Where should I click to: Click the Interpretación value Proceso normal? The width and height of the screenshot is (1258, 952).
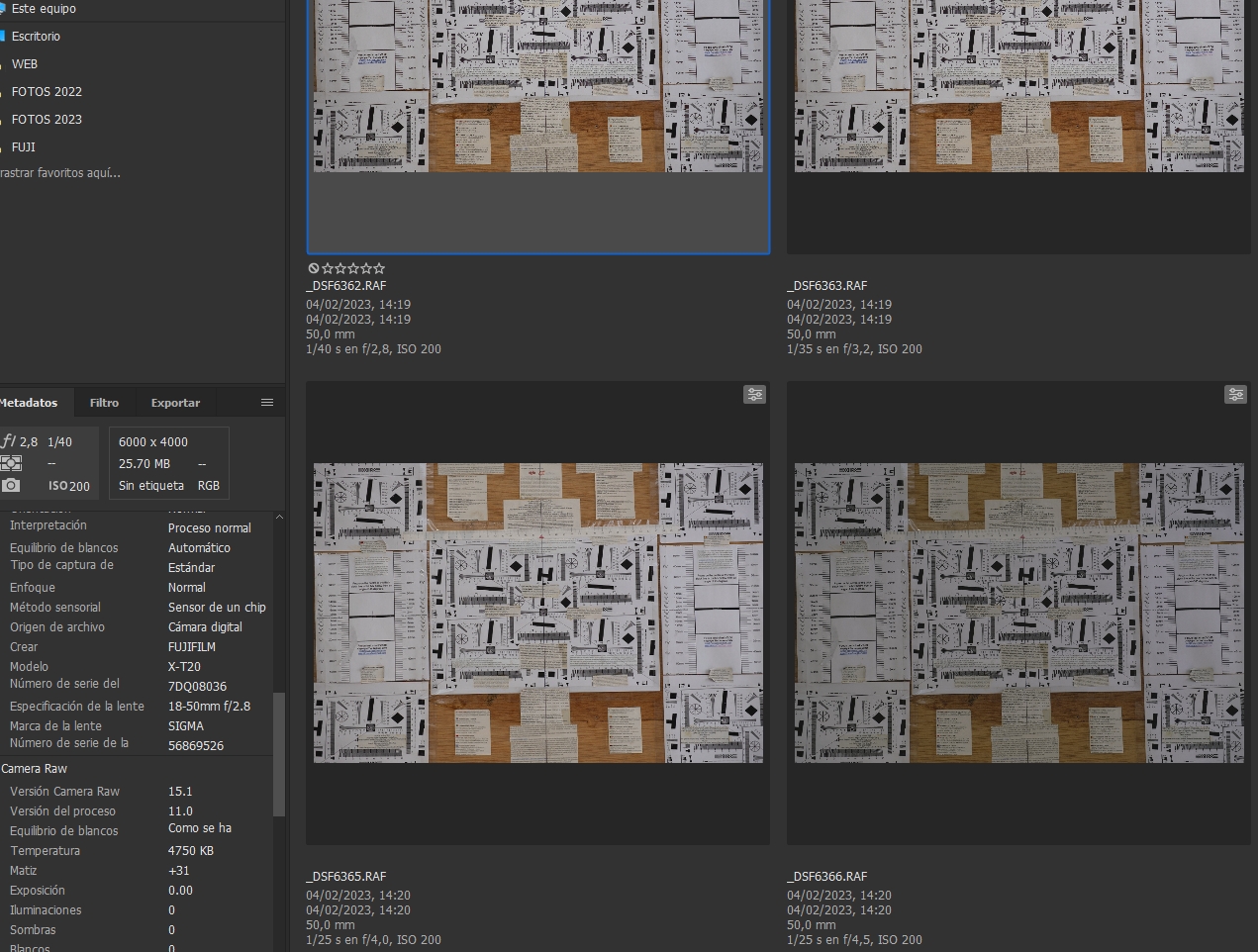210,528
